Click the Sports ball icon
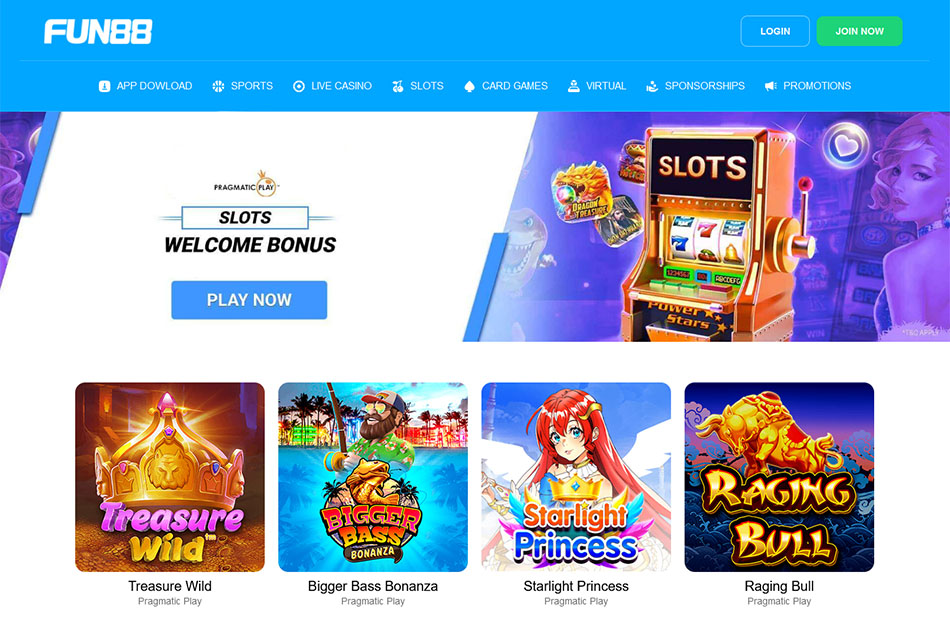The image size is (950, 618). click(218, 86)
